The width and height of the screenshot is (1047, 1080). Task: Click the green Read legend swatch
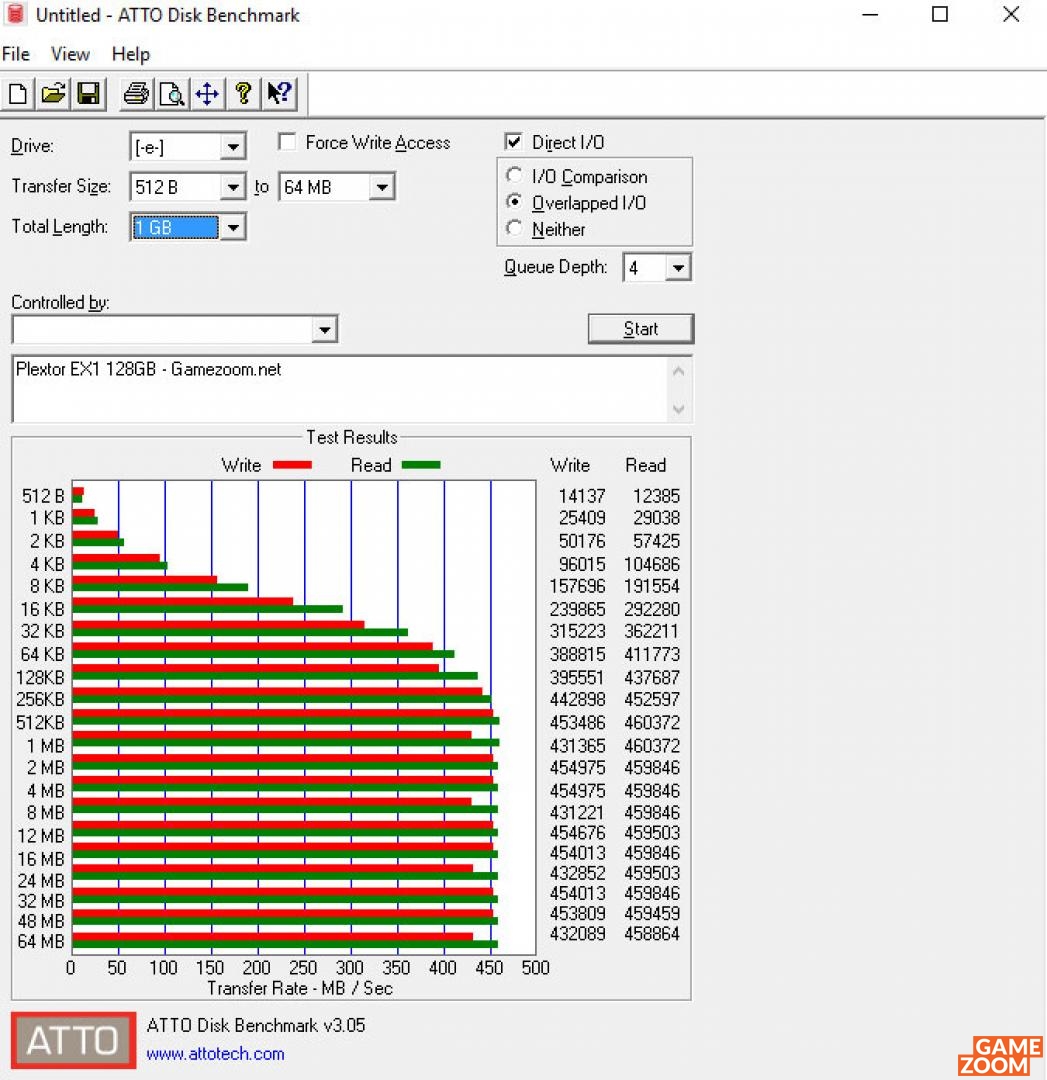tap(421, 465)
